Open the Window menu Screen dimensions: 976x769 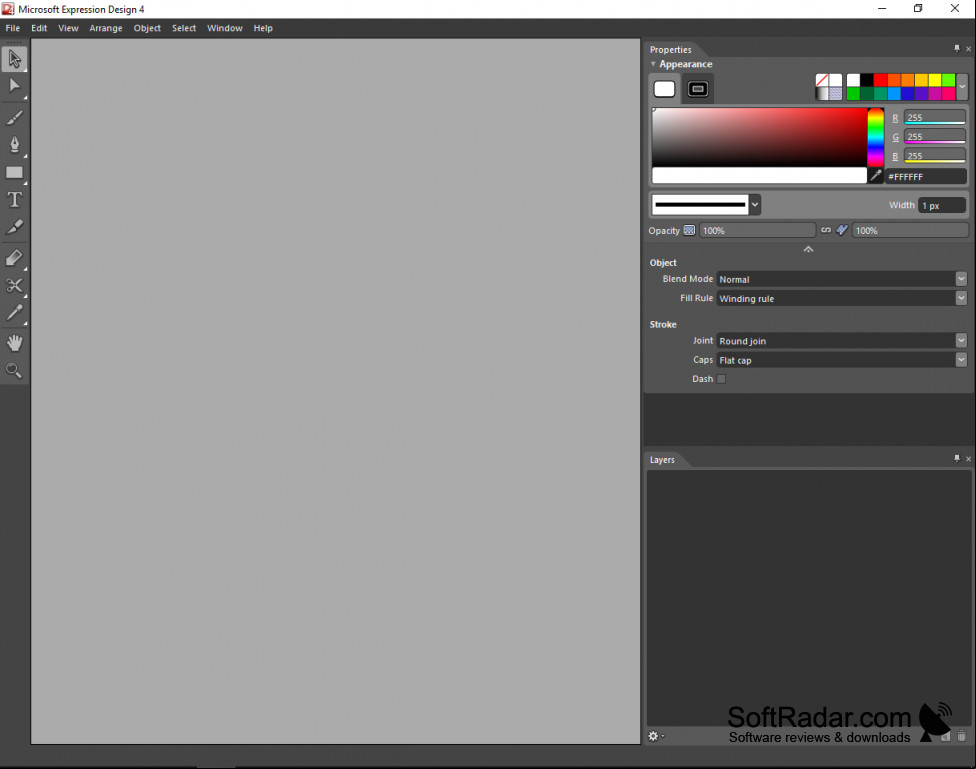(x=225, y=28)
